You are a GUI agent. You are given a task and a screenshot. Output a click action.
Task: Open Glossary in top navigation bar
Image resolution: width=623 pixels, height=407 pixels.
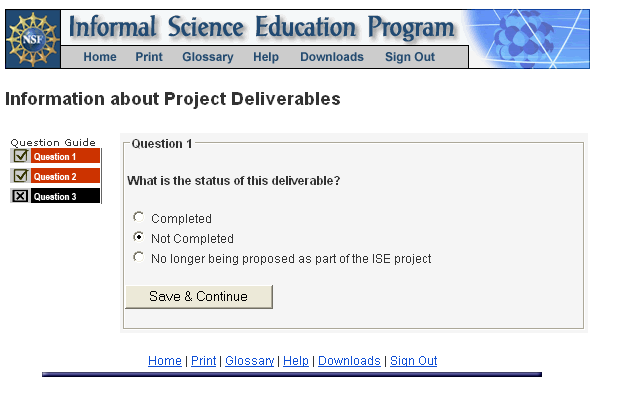tap(208, 57)
